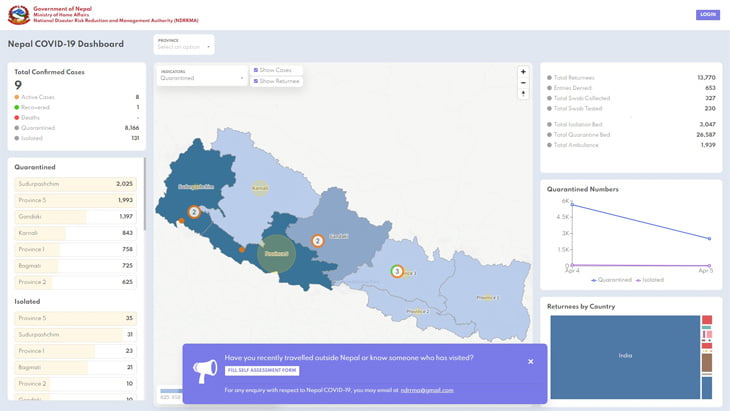The height and width of the screenshot is (411, 730).
Task: Click the Gandaki cluster marker showing 2
Action: coord(317,240)
